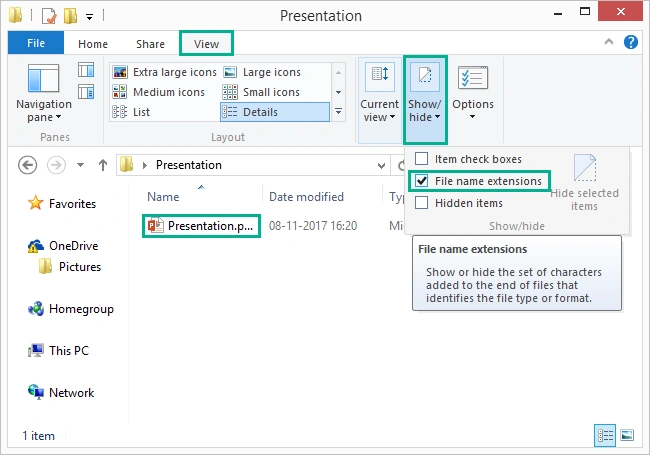This screenshot has height=455, width=650.
Task: Go up one folder level
Action: (103, 165)
